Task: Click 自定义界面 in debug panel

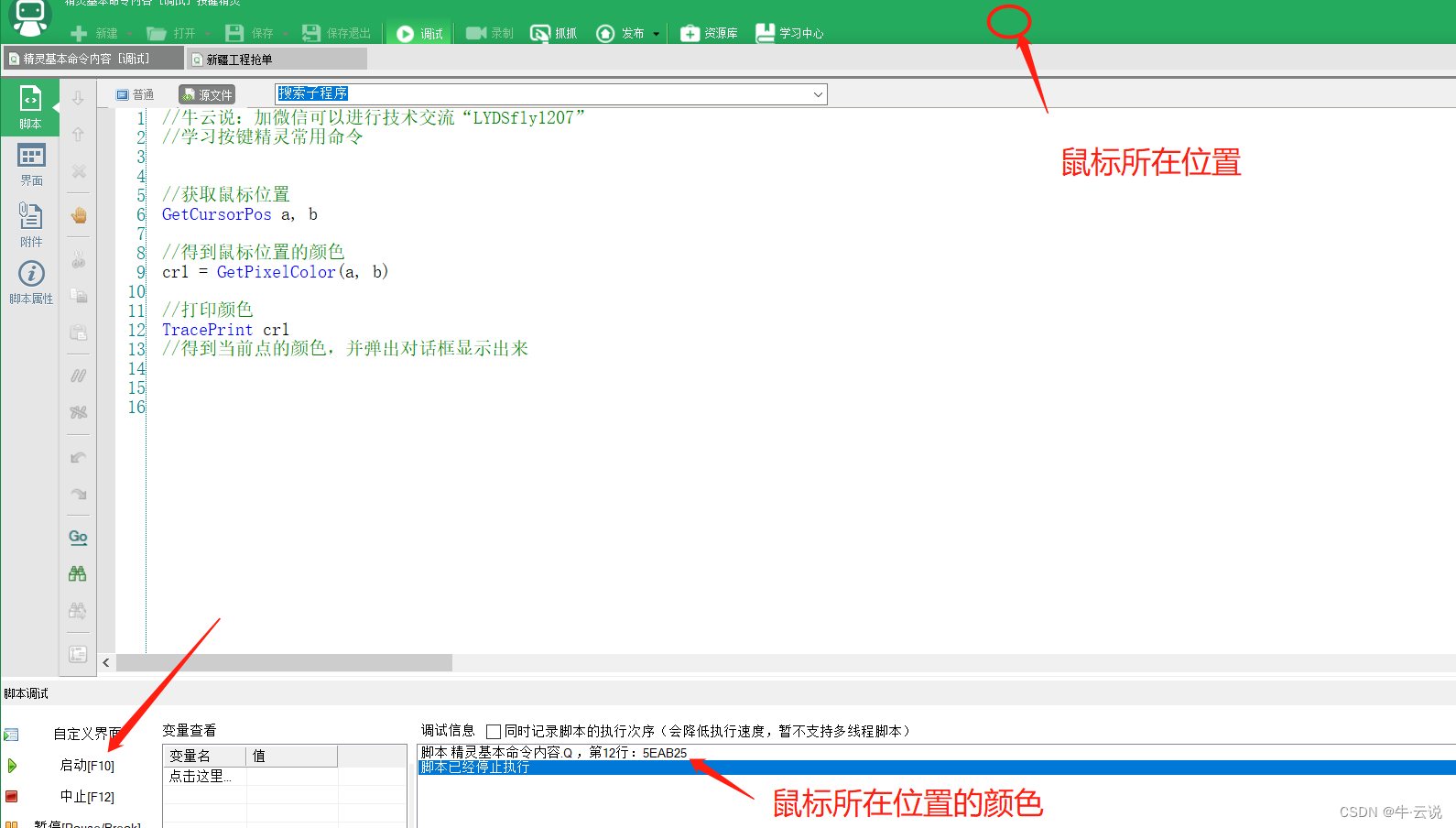Action: pyautogui.click(x=86, y=734)
